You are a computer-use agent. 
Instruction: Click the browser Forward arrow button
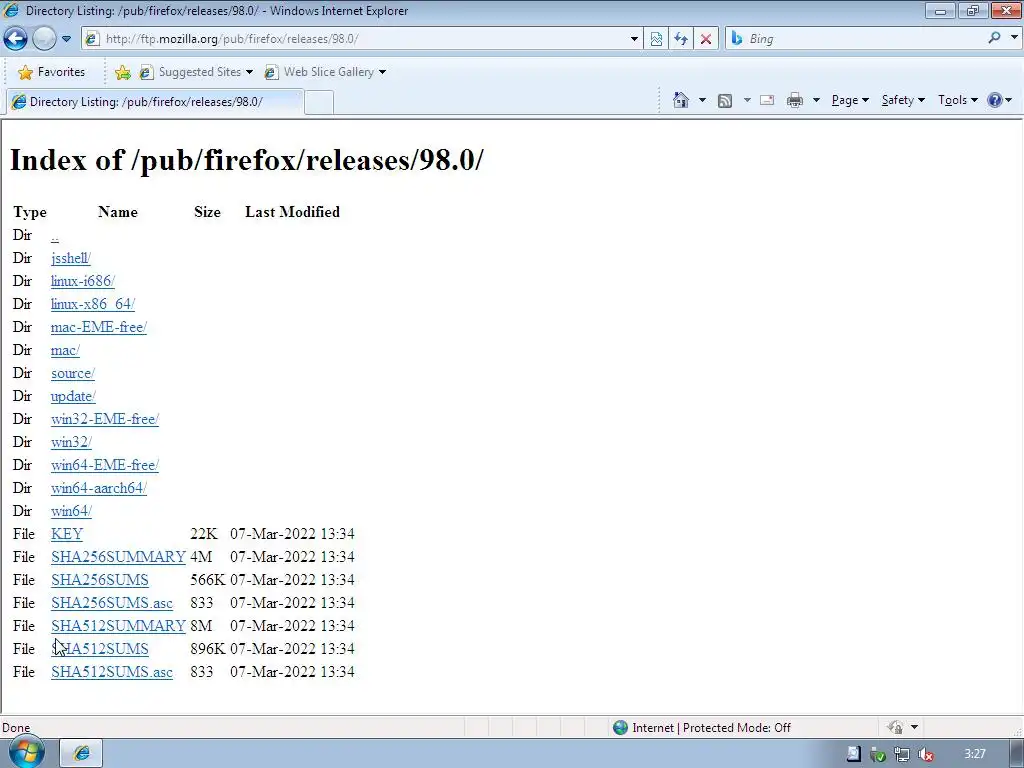point(44,39)
